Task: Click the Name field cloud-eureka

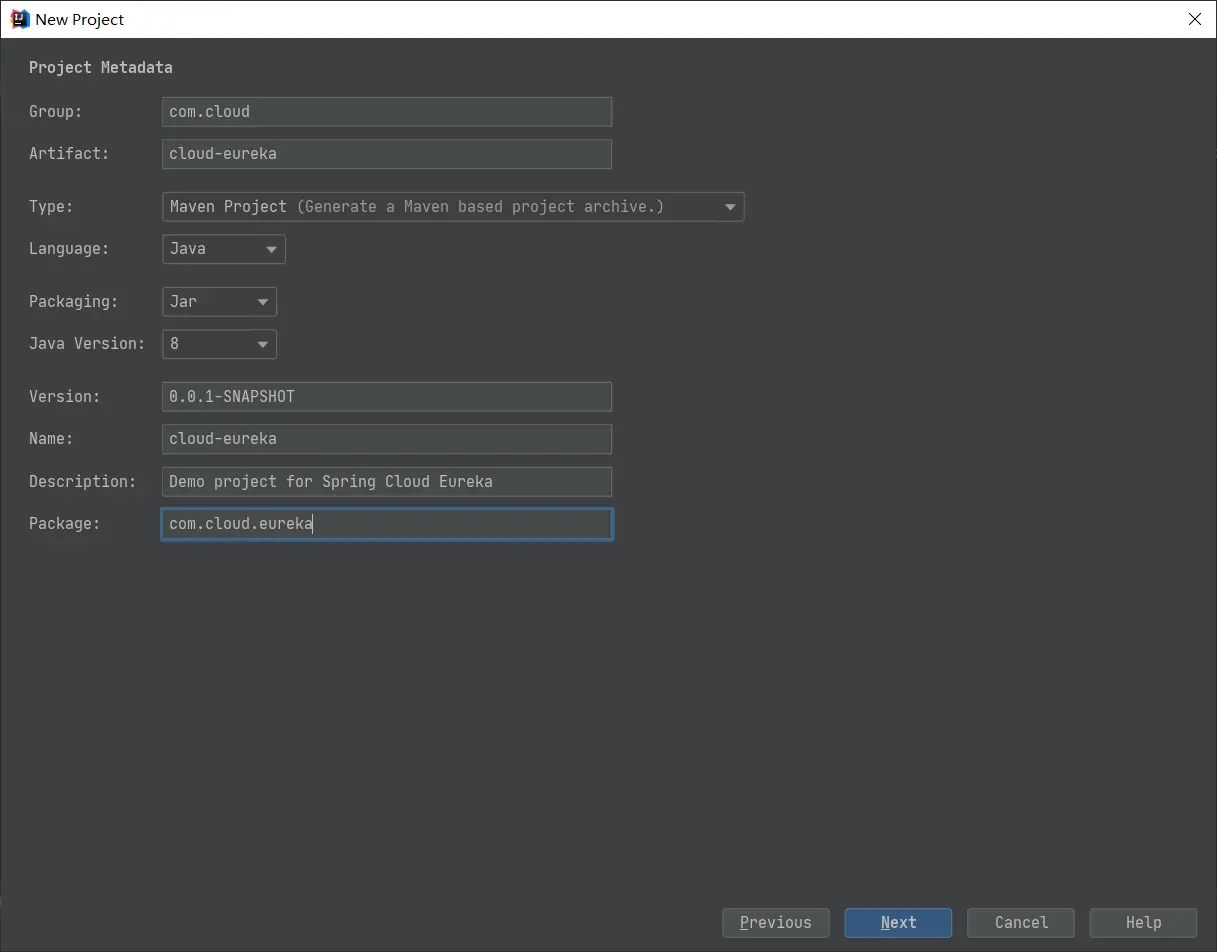Action: pyautogui.click(x=387, y=439)
